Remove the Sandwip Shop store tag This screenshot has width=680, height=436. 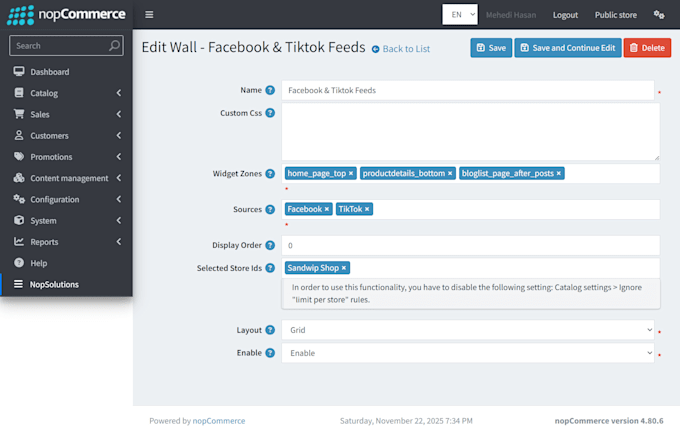coord(343,268)
